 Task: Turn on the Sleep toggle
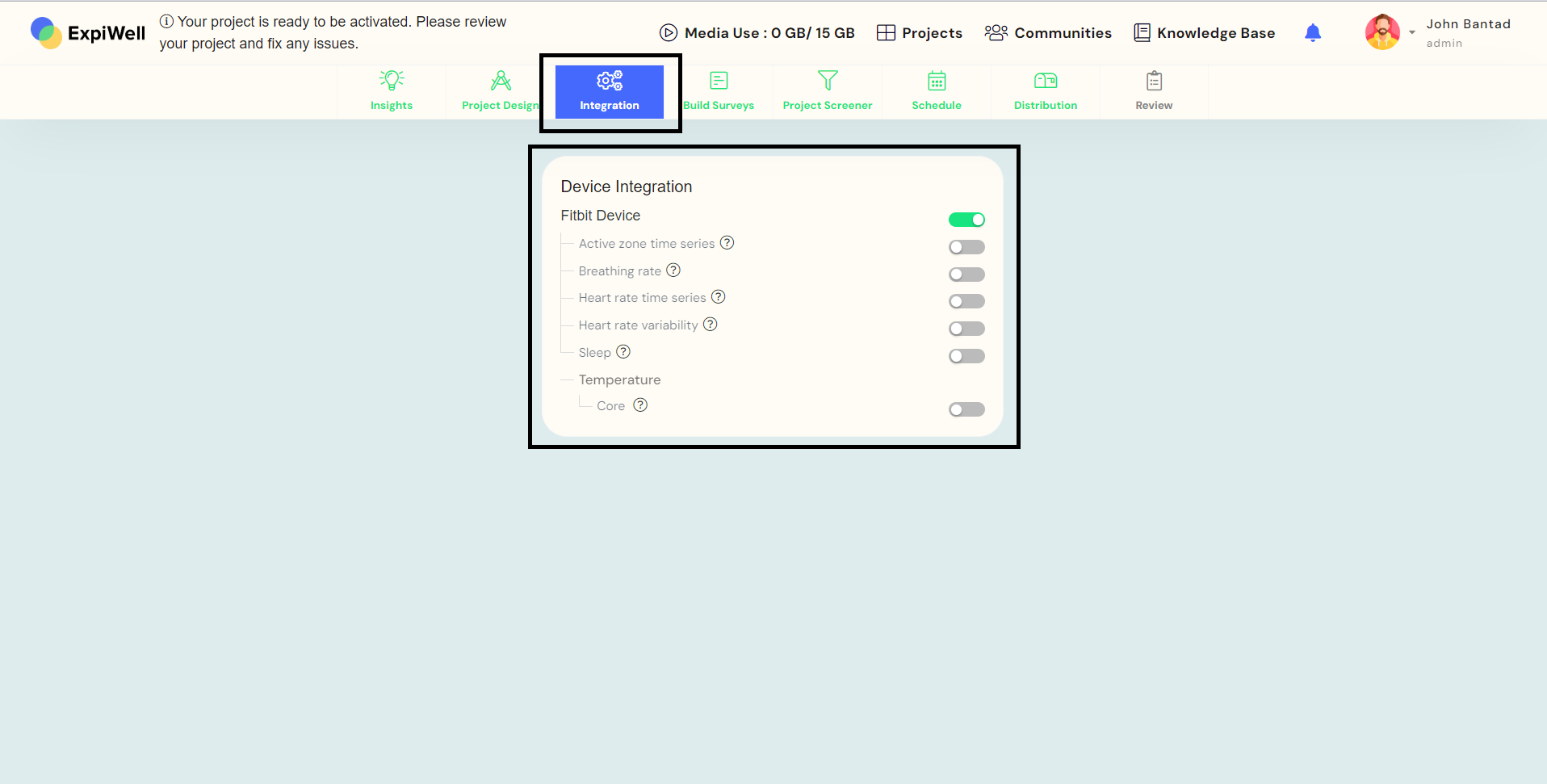[966, 356]
